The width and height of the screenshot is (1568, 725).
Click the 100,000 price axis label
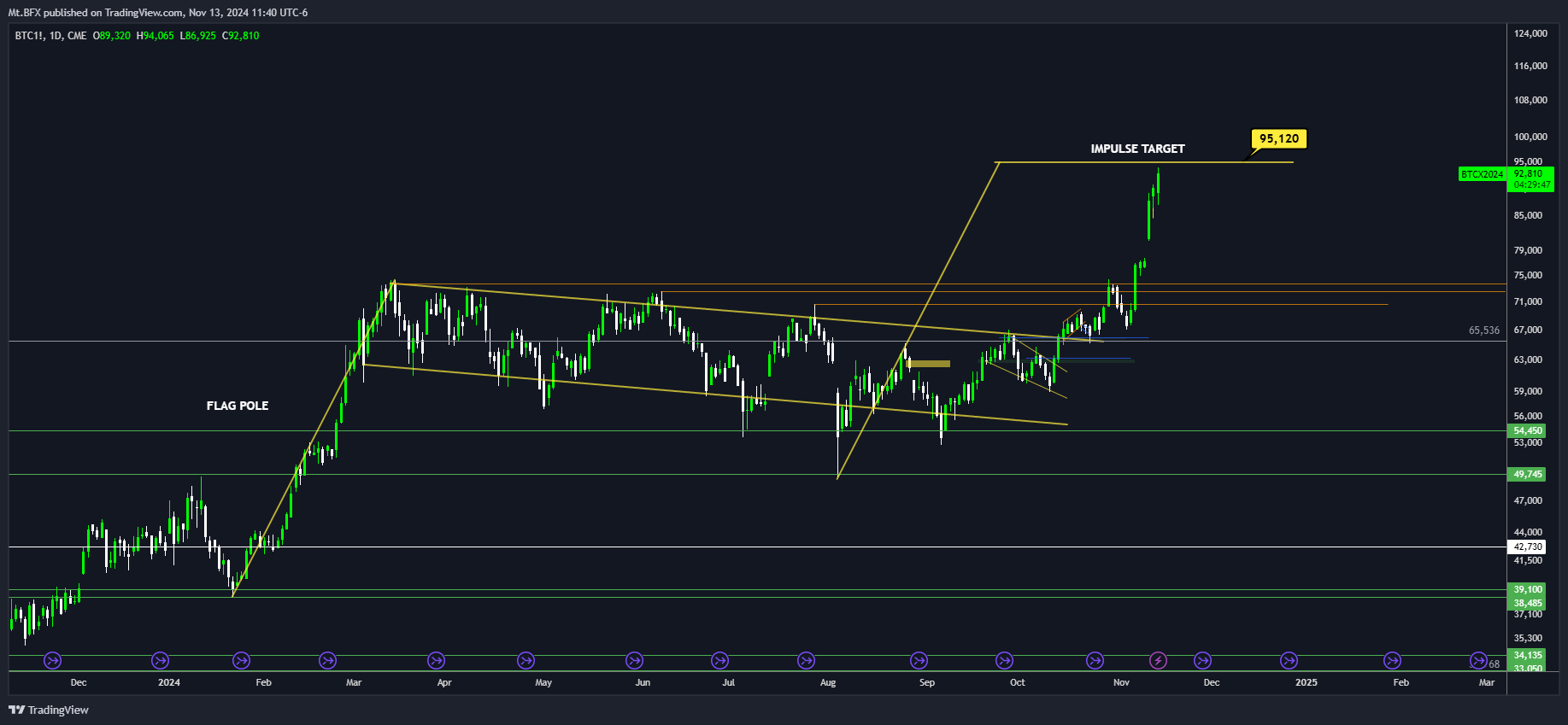pyautogui.click(x=1530, y=137)
